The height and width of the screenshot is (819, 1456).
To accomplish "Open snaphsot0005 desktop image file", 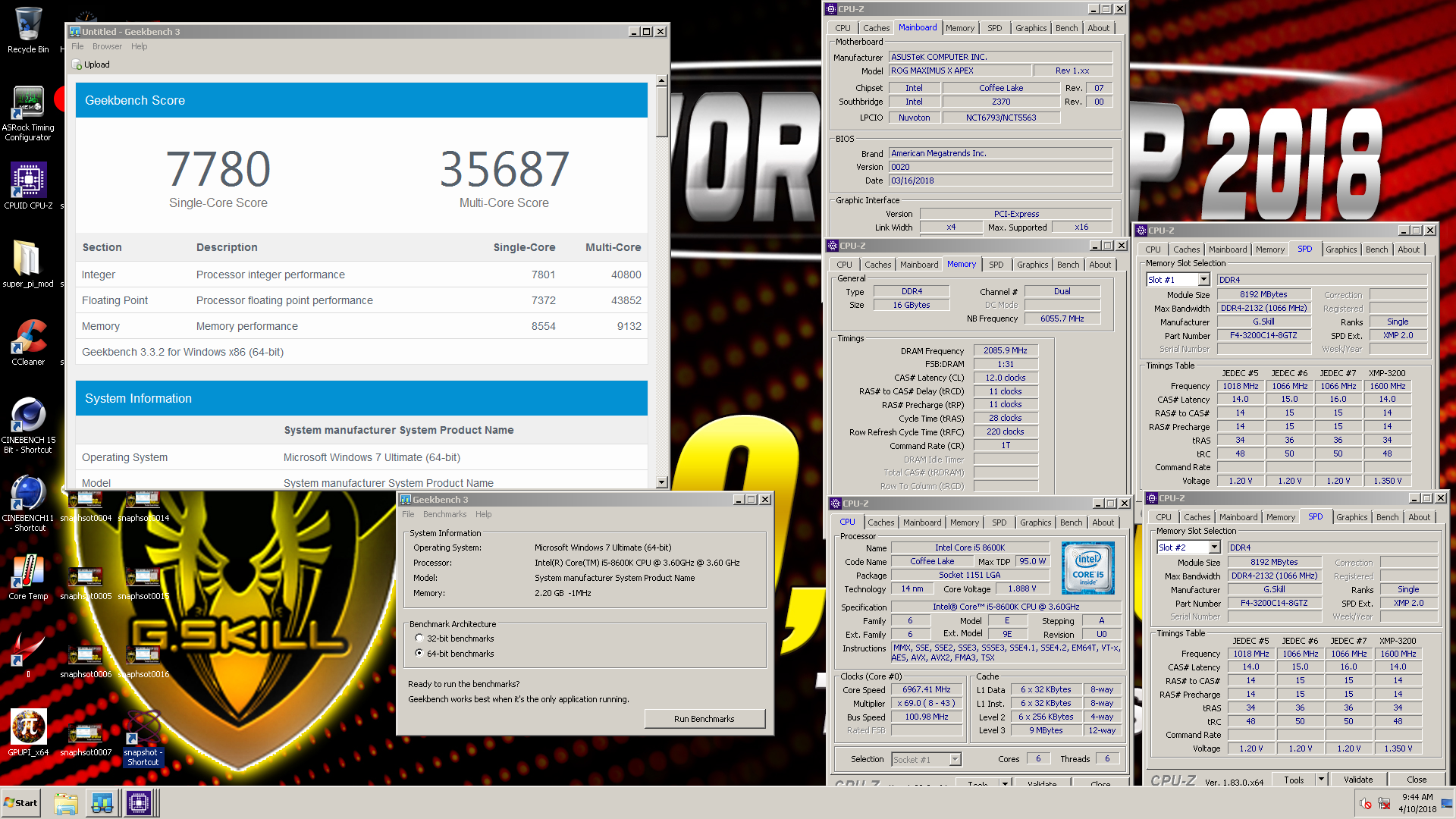I will coord(86,585).
